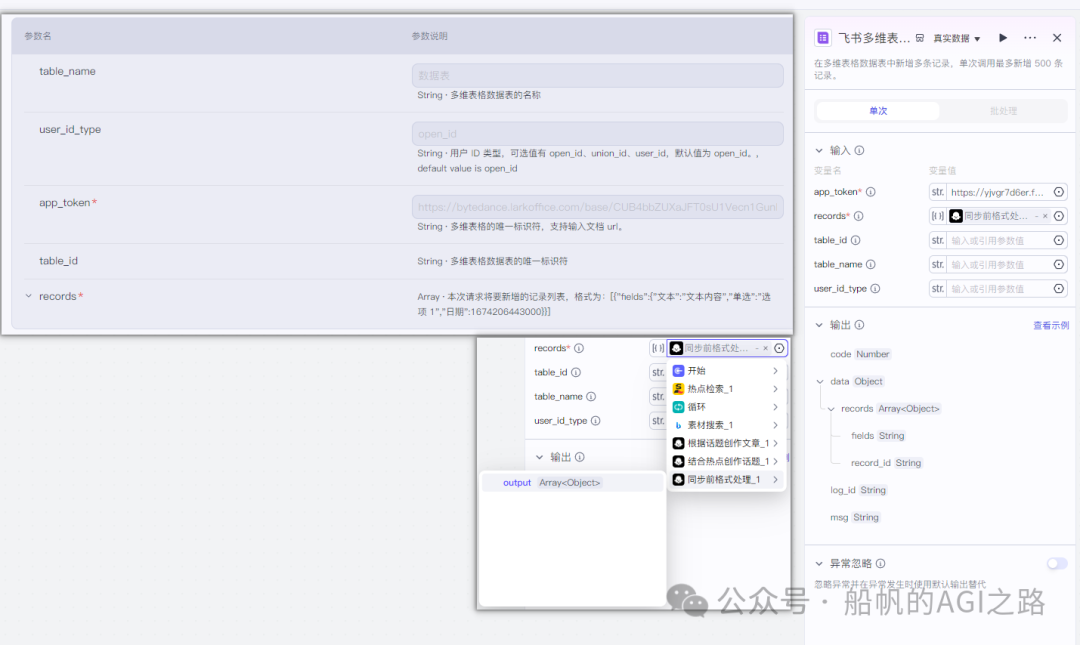Collapse the 输出 section in config panel
Image resolution: width=1080 pixels, height=645 pixels.
click(819, 325)
